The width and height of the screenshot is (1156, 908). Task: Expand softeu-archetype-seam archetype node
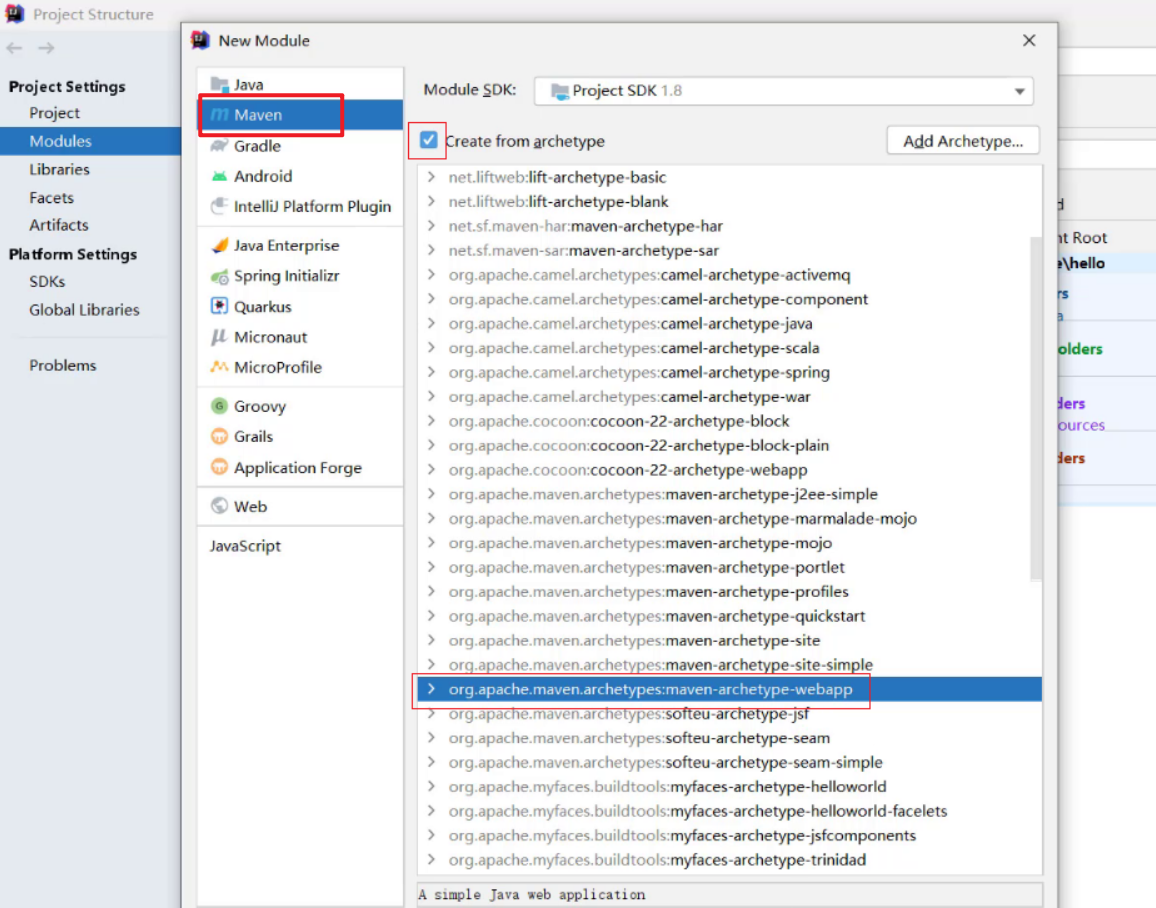tap(431, 737)
